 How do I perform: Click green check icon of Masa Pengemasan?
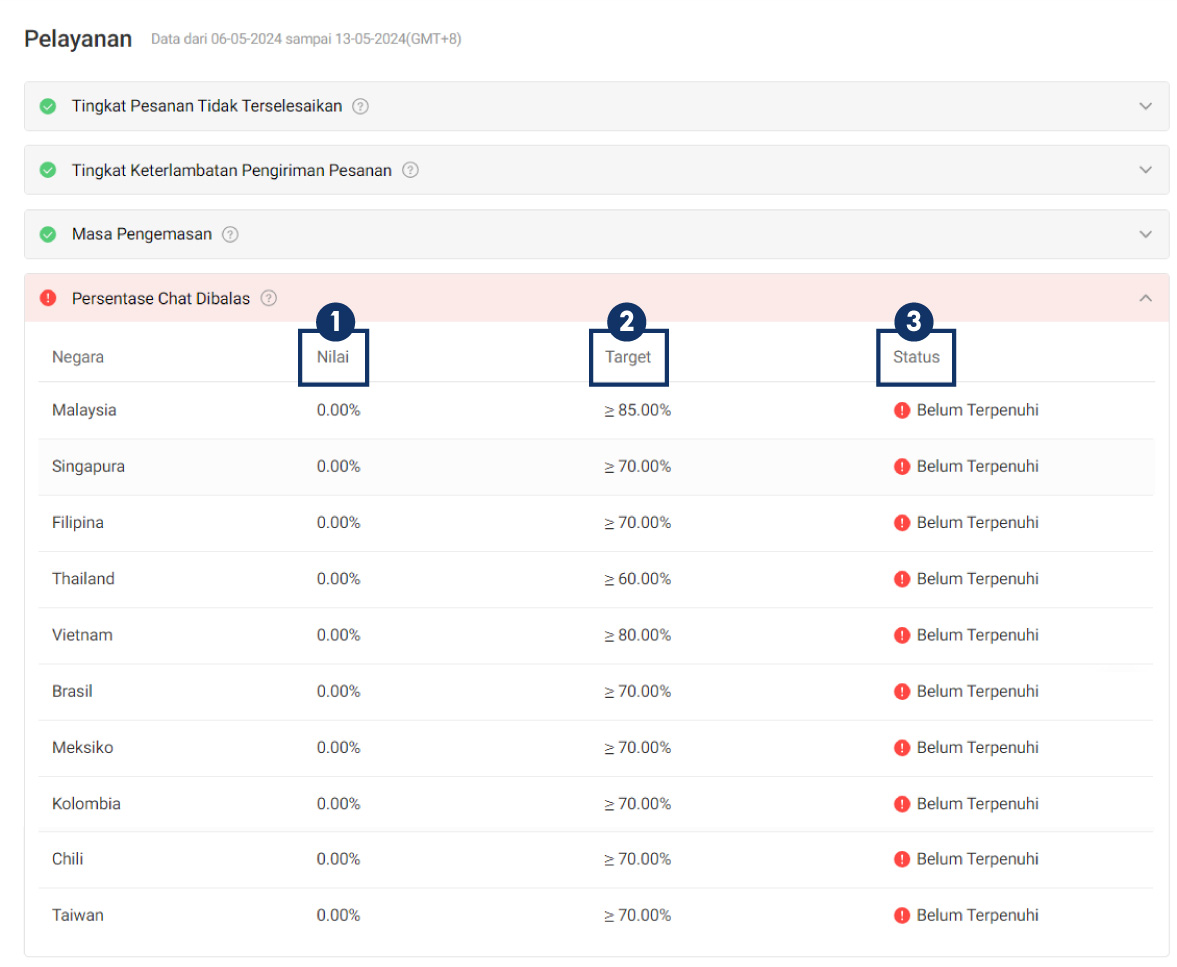pos(48,234)
